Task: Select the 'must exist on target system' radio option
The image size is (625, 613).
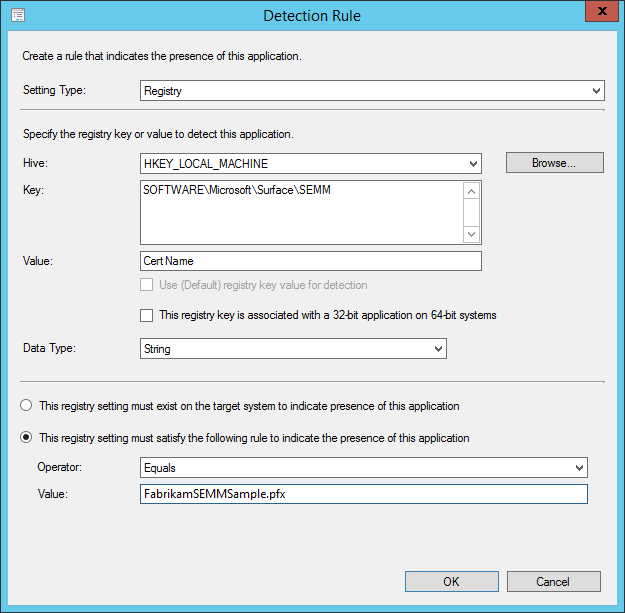Action: point(25,406)
